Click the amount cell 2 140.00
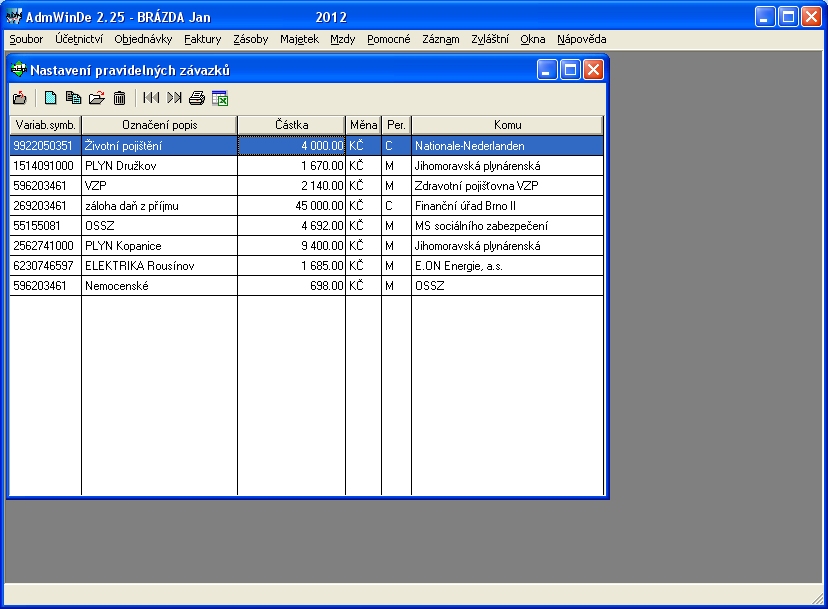The height and width of the screenshot is (609, 828). tap(291, 186)
